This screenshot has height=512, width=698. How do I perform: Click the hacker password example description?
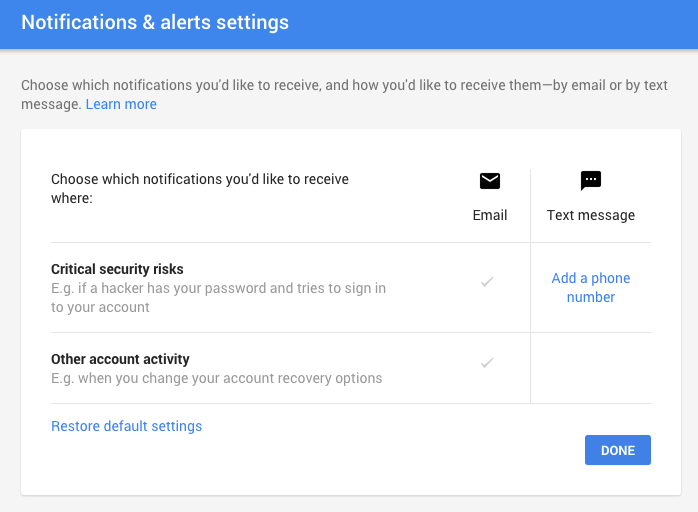point(218,297)
